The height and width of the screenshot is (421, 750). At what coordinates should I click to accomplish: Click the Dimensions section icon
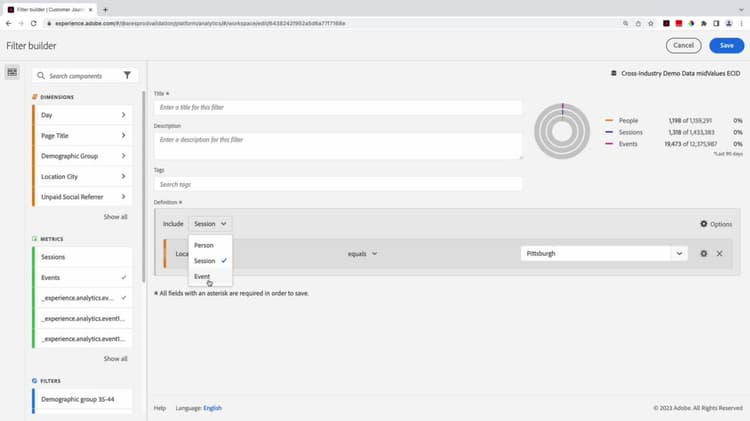(34, 97)
